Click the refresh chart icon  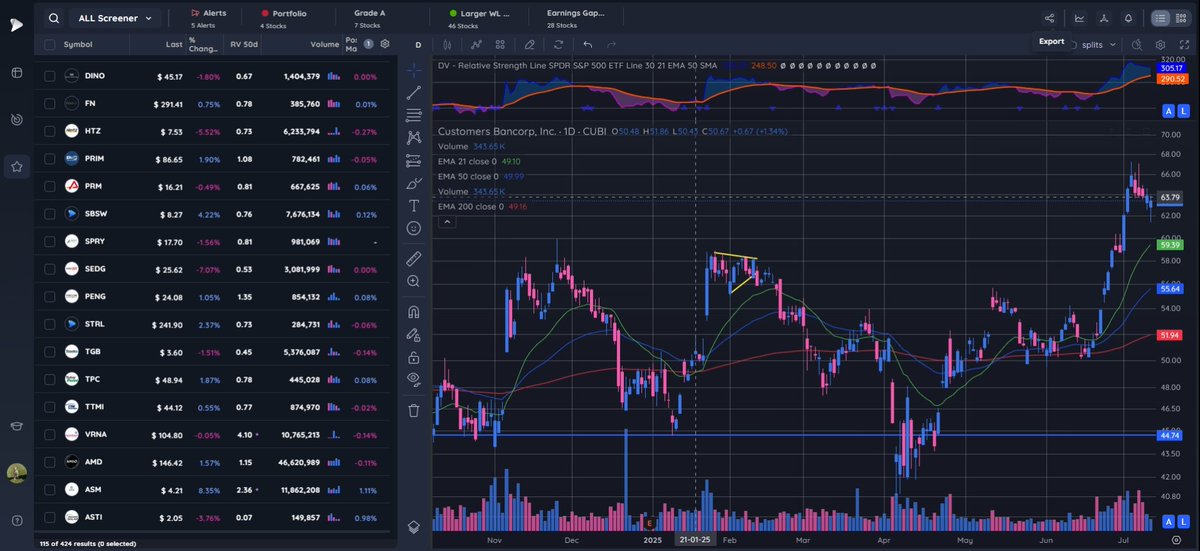tap(559, 45)
